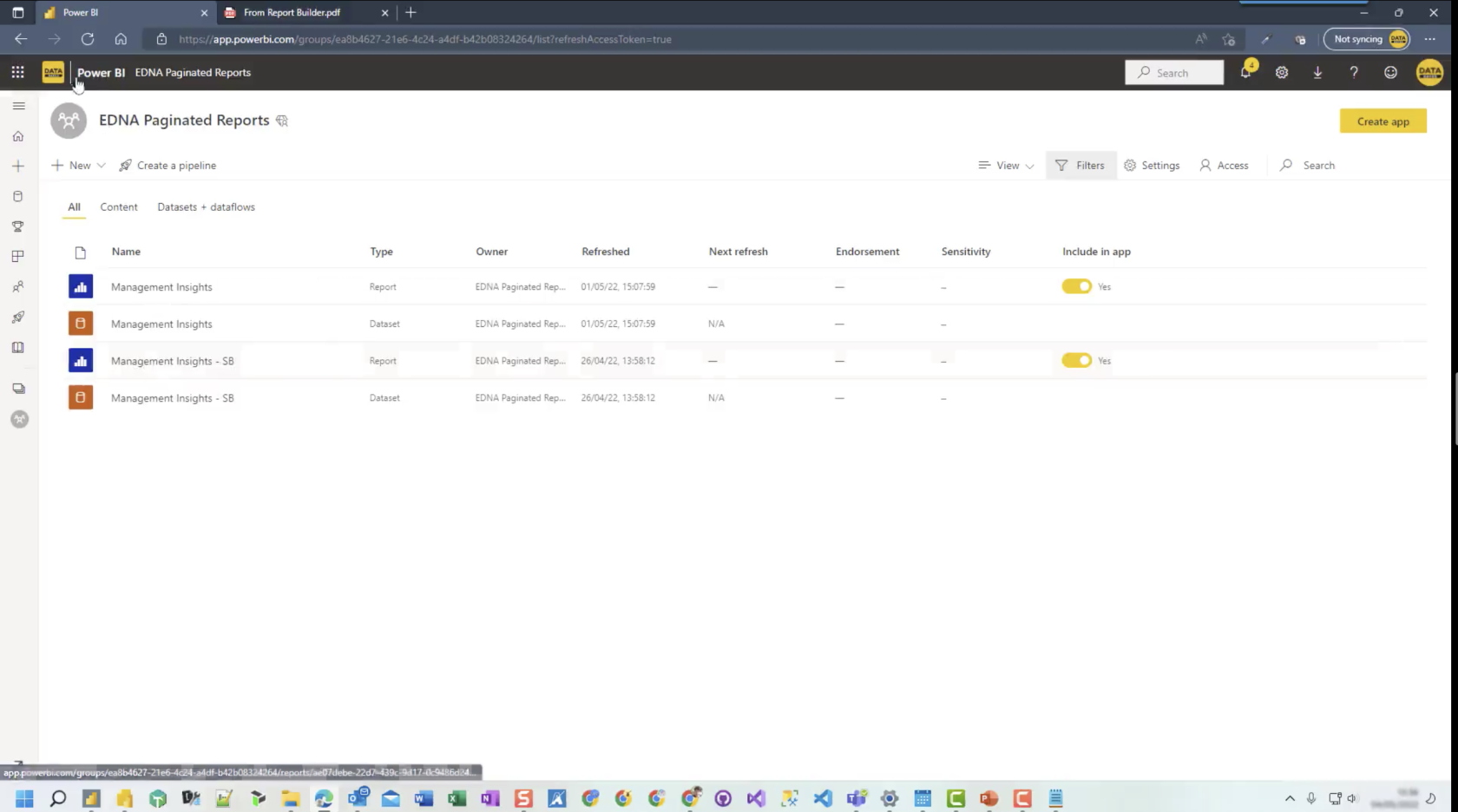The width and height of the screenshot is (1458, 812).
Task: Open the user account profile picture
Action: [x=1429, y=73]
